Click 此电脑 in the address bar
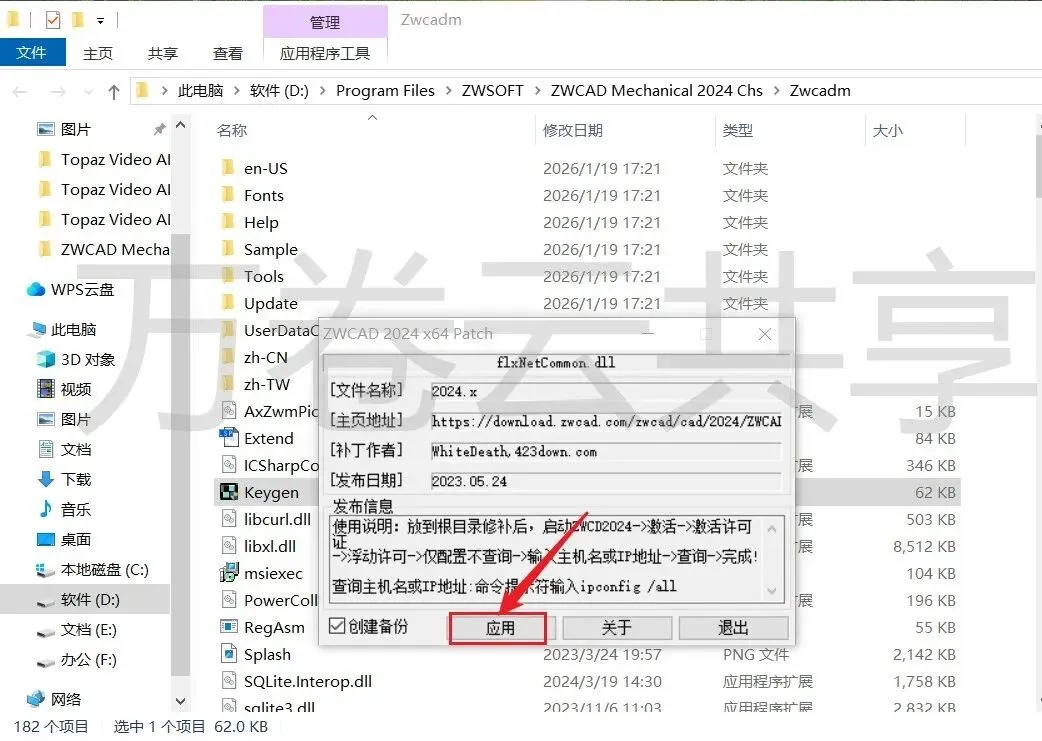 pyautogui.click(x=201, y=91)
